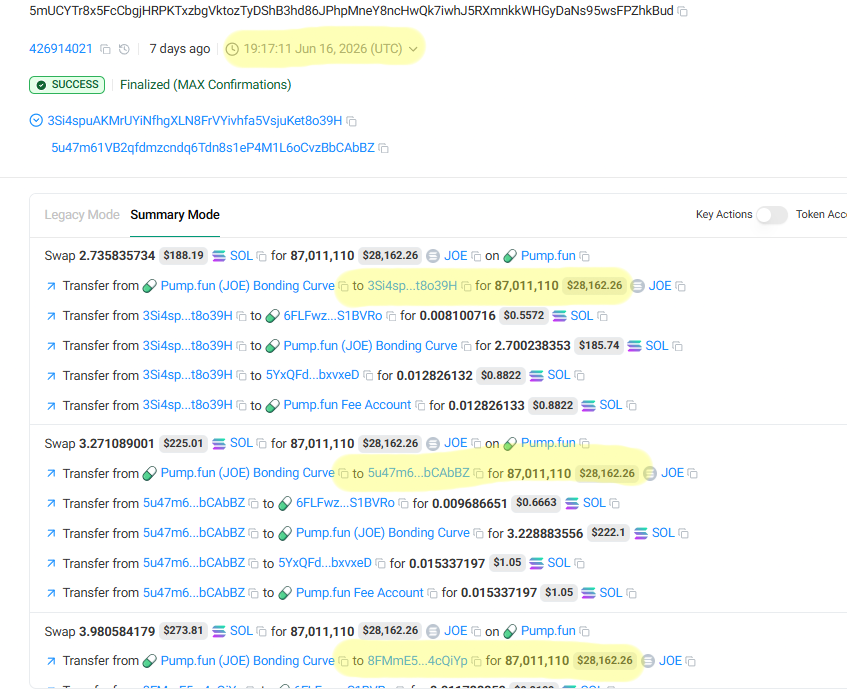Open Pump.fun Fee Account sent from 5u47m6...bCAbBZ
The height and width of the screenshot is (697, 847).
pos(359,593)
